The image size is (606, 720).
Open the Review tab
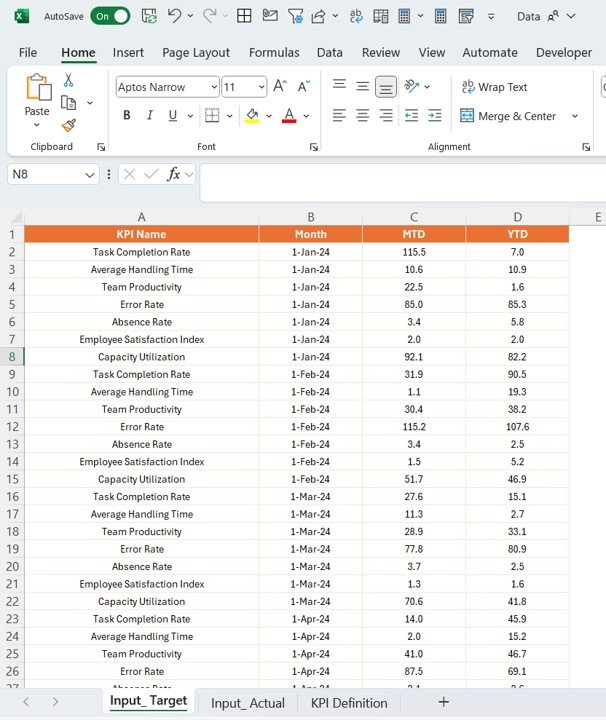(x=381, y=52)
